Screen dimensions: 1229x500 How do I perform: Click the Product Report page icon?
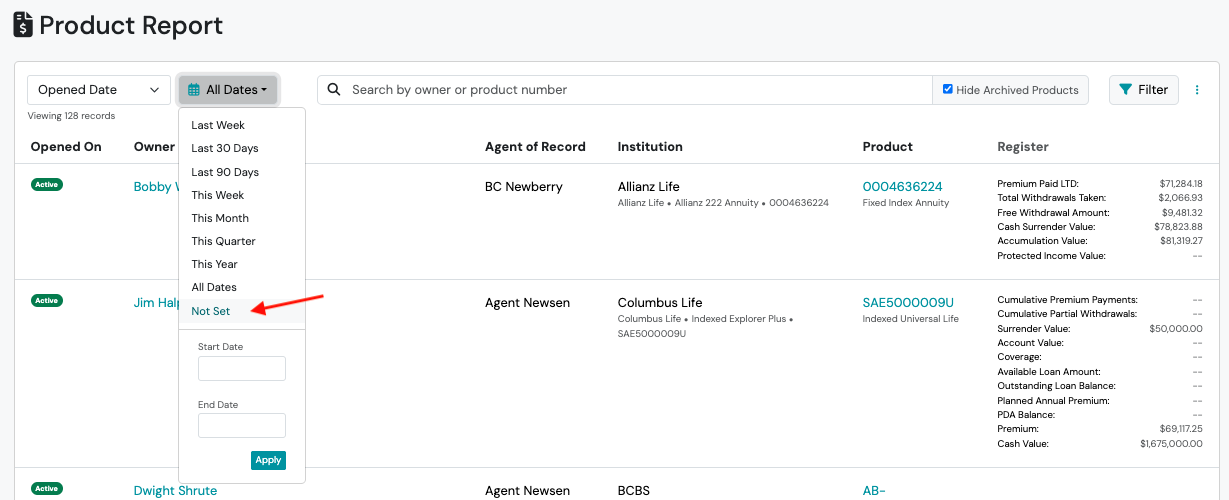[23, 24]
